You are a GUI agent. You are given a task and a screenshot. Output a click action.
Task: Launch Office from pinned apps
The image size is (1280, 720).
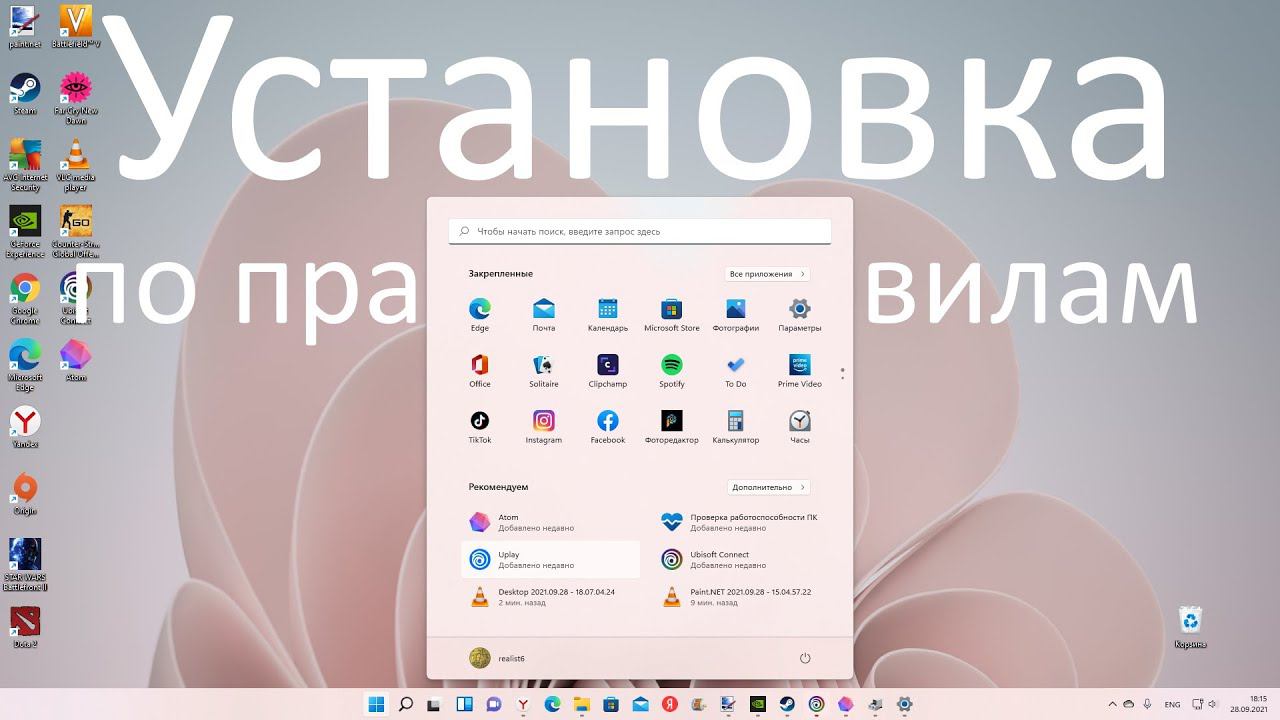[x=480, y=370]
